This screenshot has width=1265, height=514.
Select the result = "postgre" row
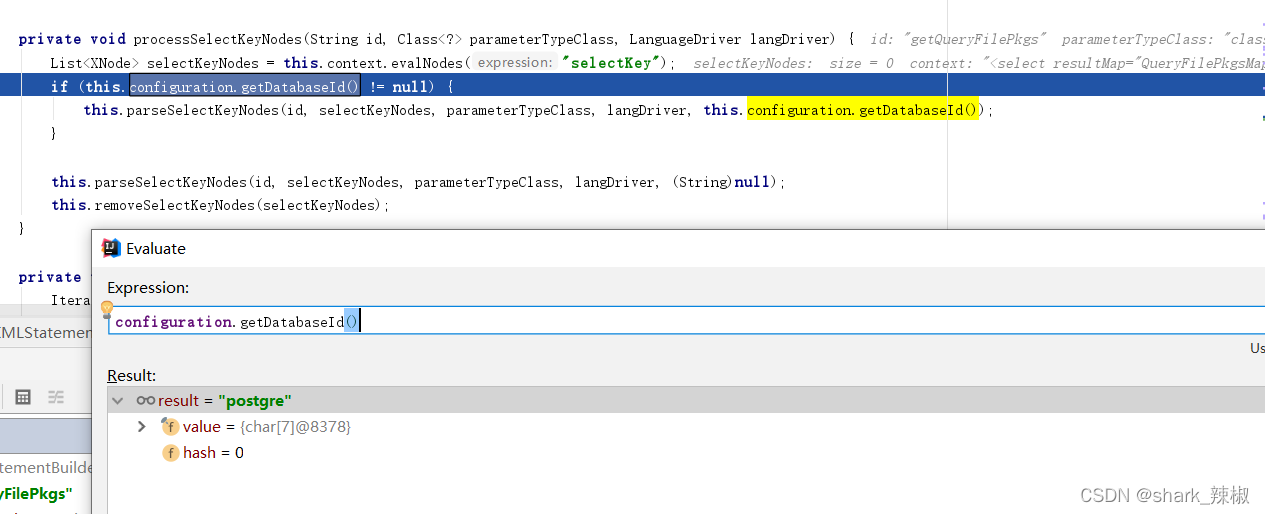coord(686,400)
